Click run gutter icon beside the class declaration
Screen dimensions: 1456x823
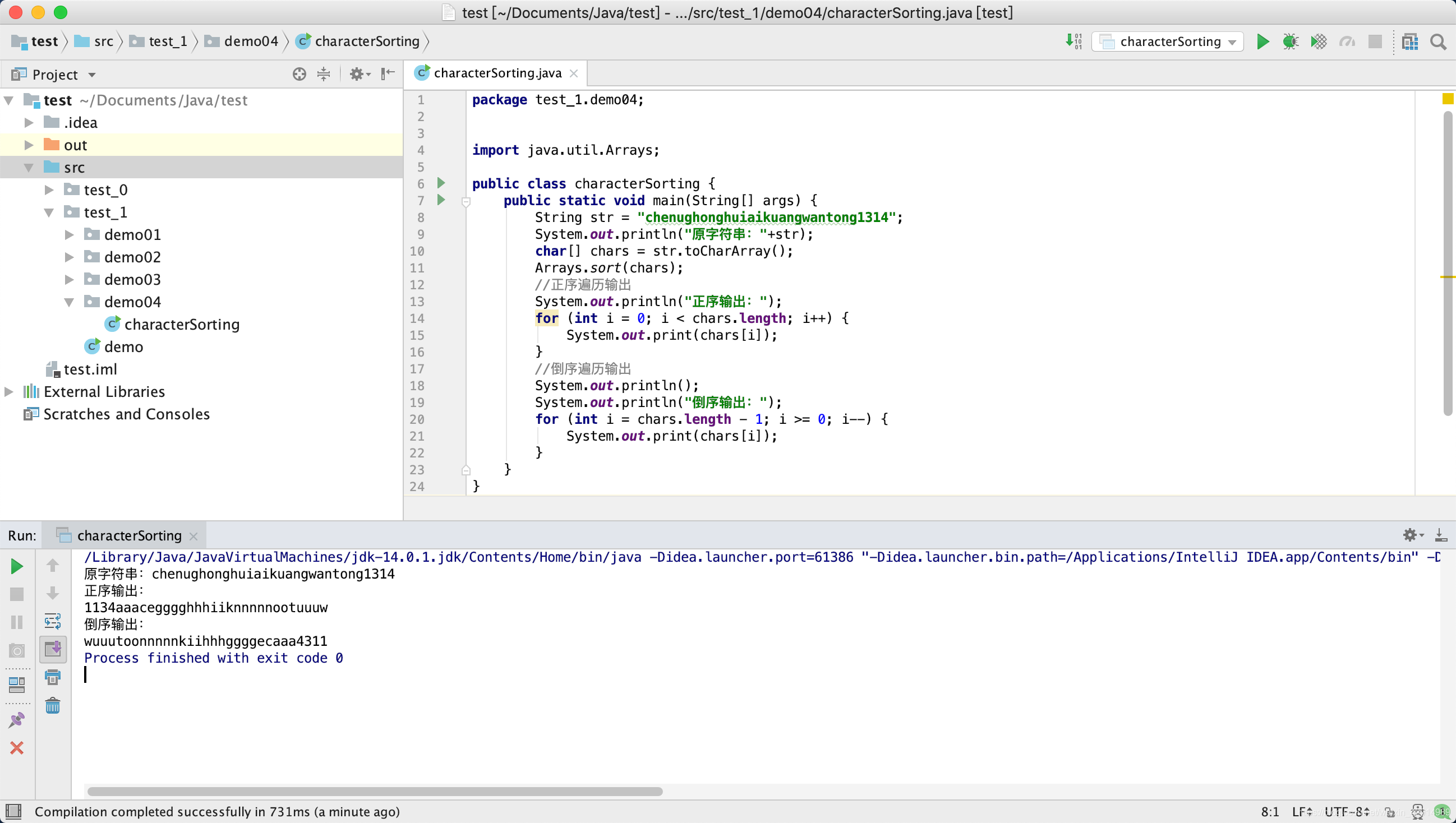[x=441, y=183]
